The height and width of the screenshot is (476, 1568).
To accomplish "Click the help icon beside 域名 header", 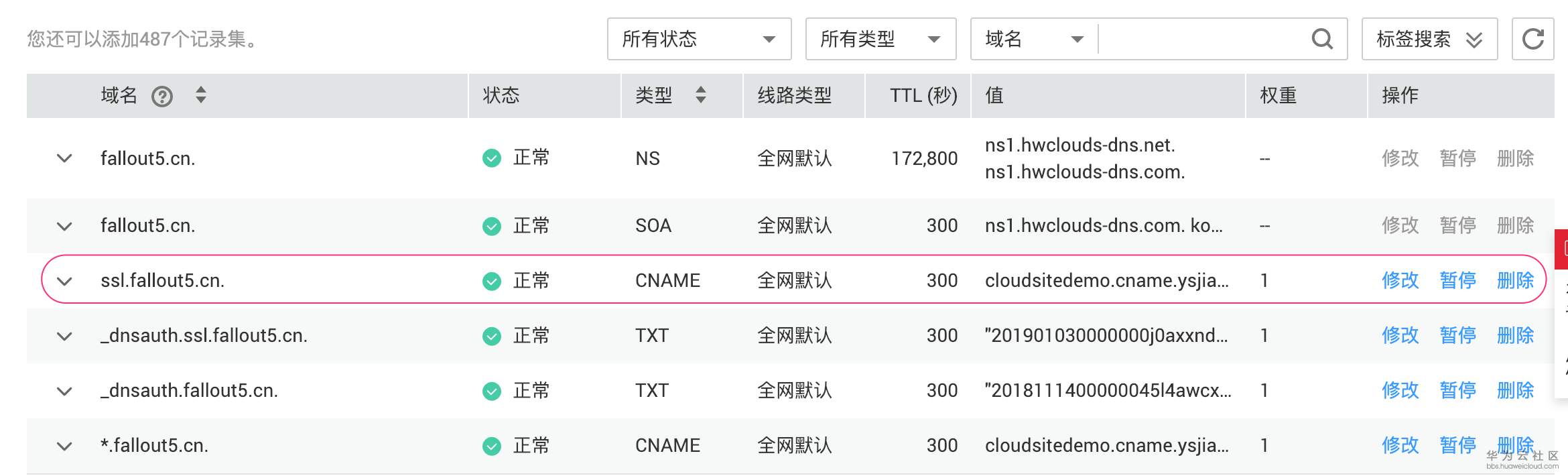I will tap(162, 97).
